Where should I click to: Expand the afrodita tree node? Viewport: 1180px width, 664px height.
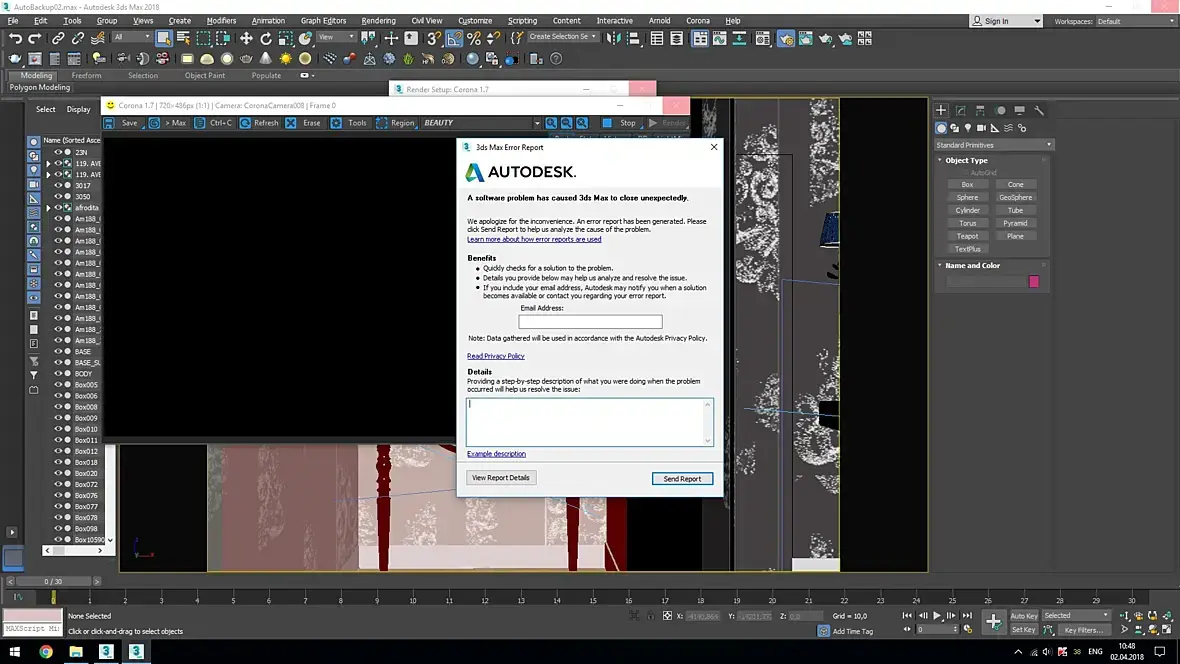[x=48, y=208]
